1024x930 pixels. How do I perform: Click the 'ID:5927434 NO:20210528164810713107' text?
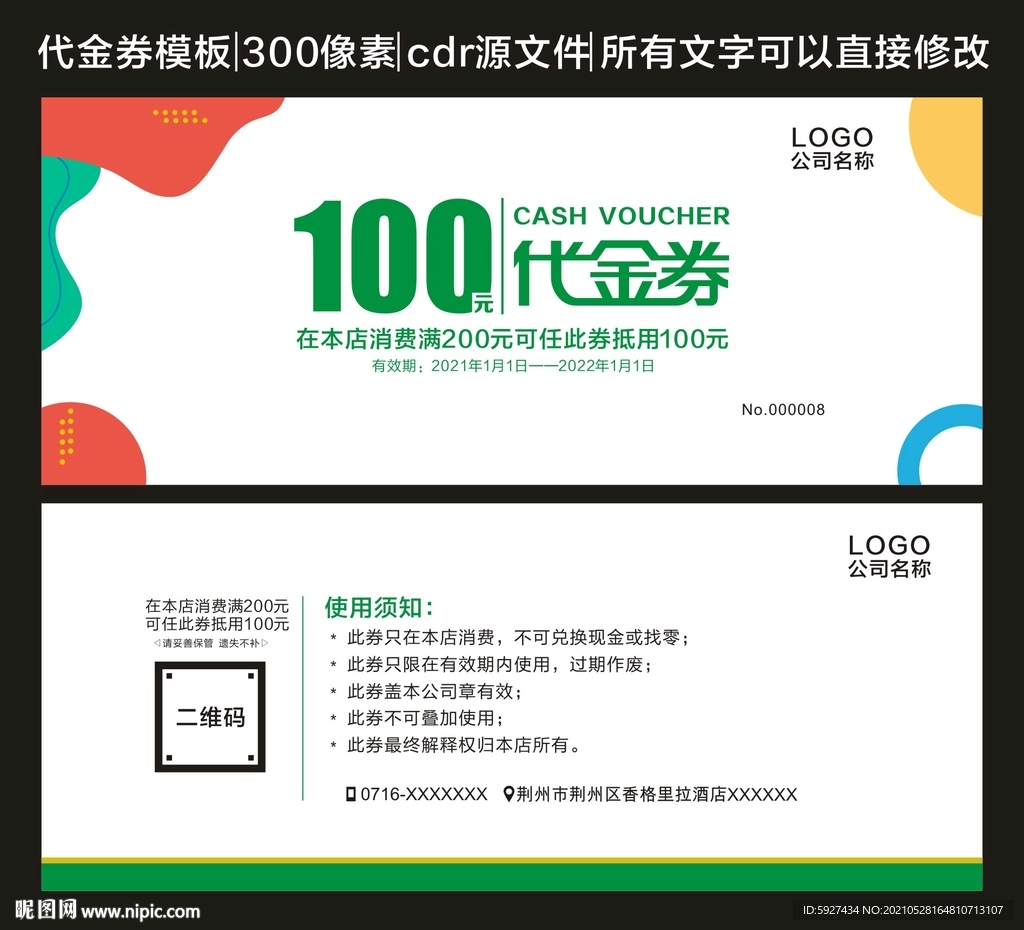[x=903, y=910]
